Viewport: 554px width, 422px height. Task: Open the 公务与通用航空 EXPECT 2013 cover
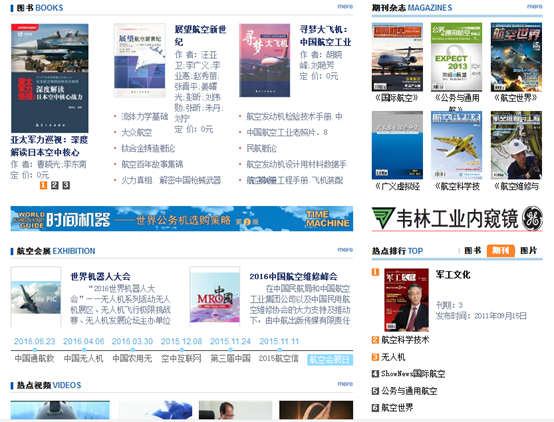[x=456, y=57]
